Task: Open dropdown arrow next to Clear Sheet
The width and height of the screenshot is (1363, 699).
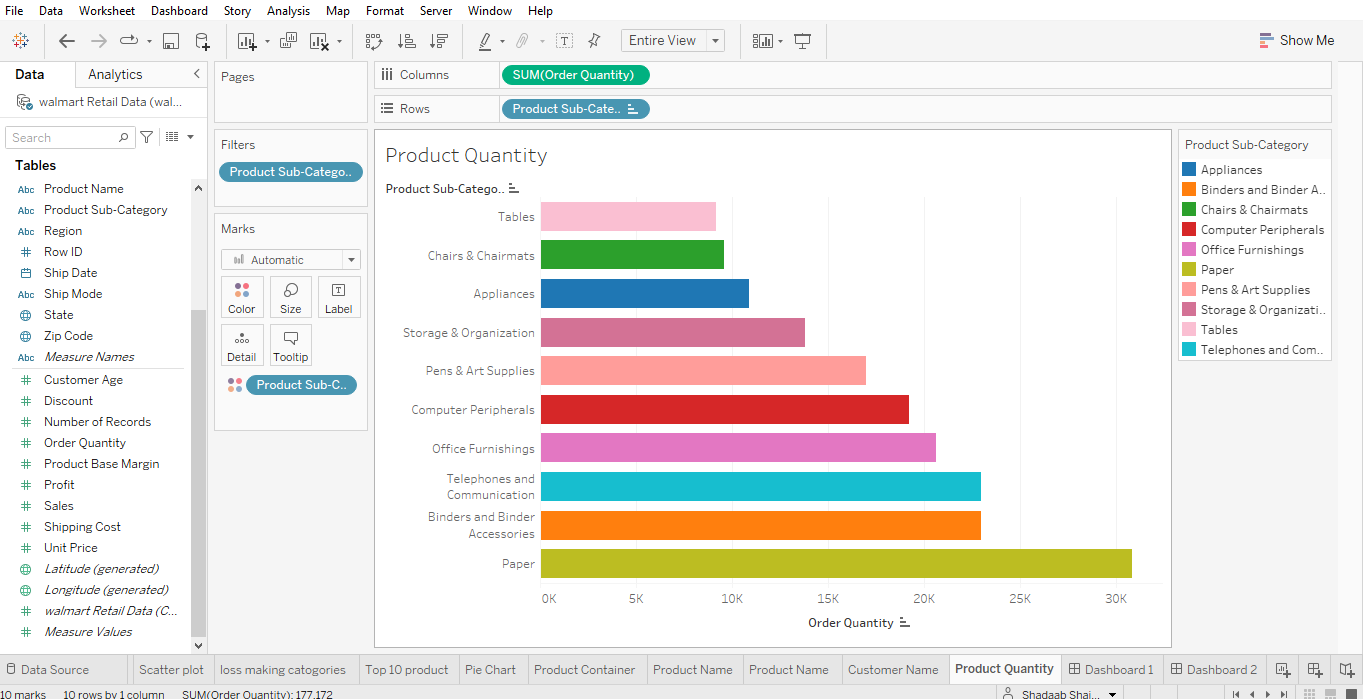Action: click(339, 41)
